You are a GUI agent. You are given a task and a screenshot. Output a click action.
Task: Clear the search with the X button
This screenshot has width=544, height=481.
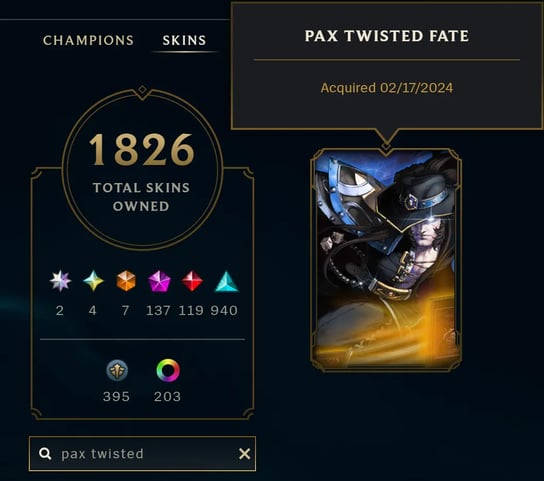(245, 454)
